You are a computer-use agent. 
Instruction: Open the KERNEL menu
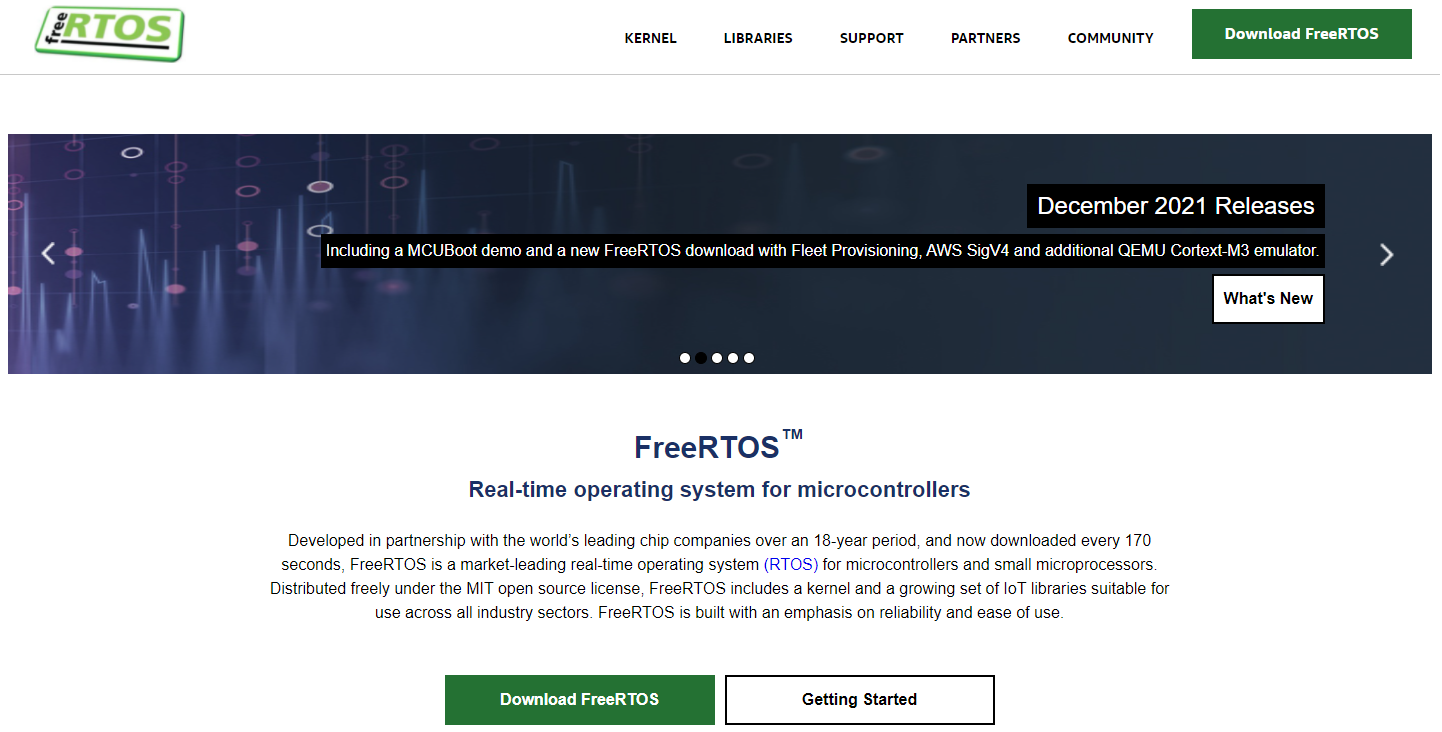coord(650,38)
